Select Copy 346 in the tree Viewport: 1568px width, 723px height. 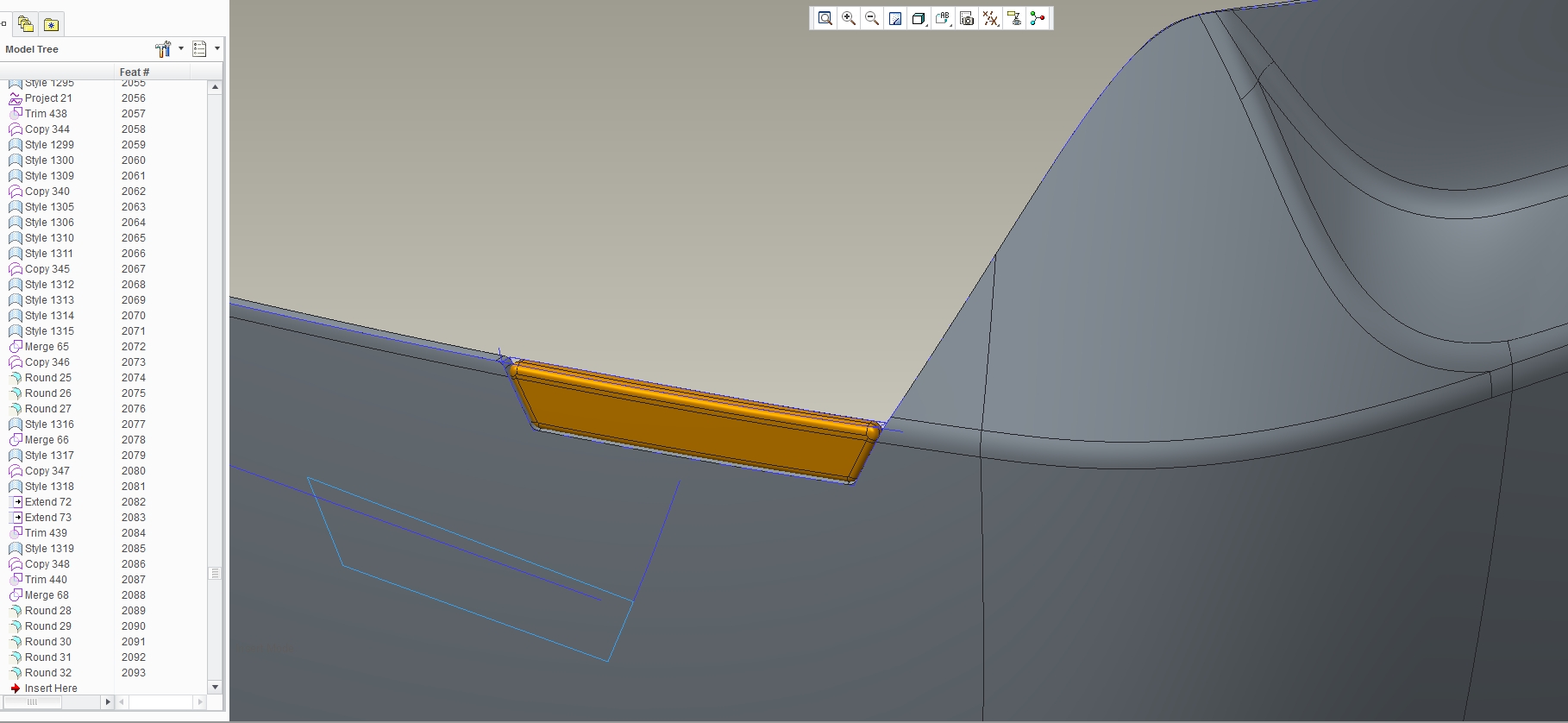(x=47, y=362)
